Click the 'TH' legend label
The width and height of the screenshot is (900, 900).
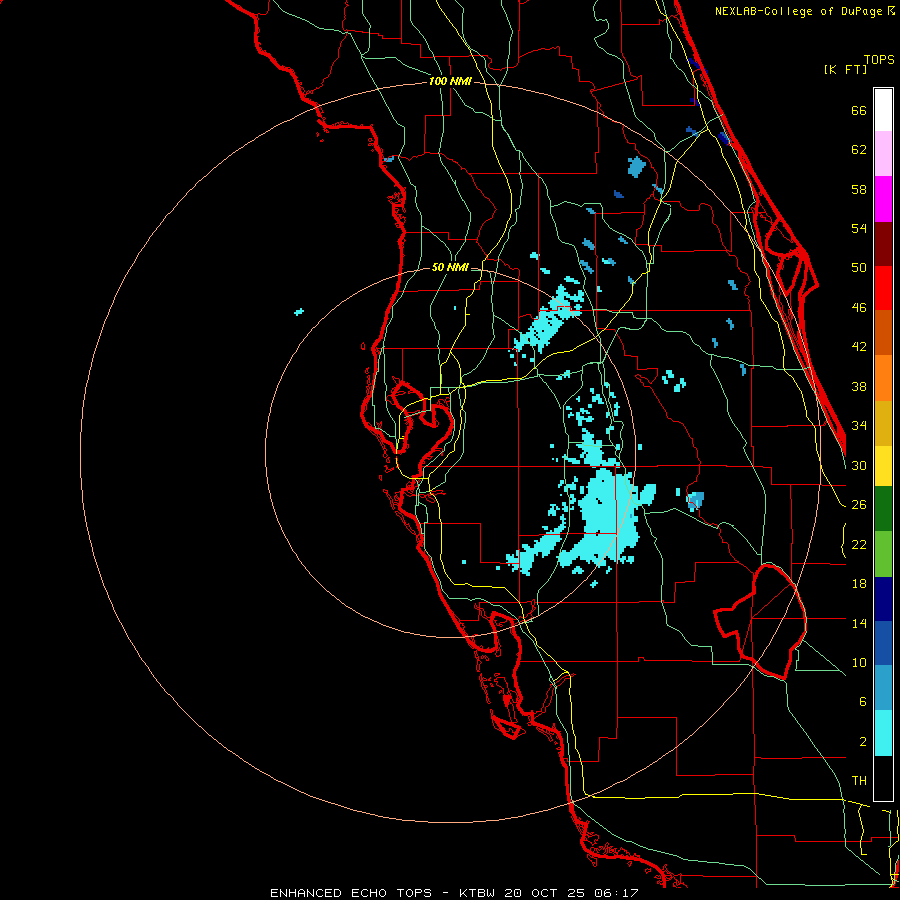coord(859,781)
